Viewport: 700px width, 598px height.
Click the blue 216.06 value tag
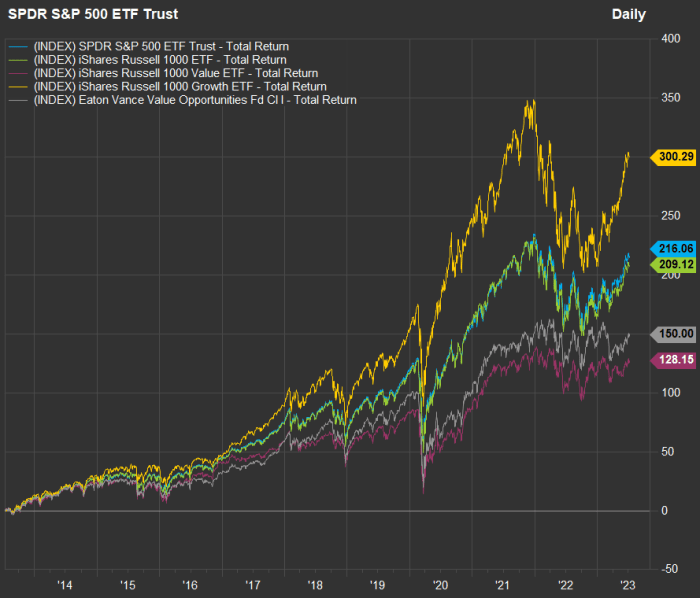[x=673, y=248]
